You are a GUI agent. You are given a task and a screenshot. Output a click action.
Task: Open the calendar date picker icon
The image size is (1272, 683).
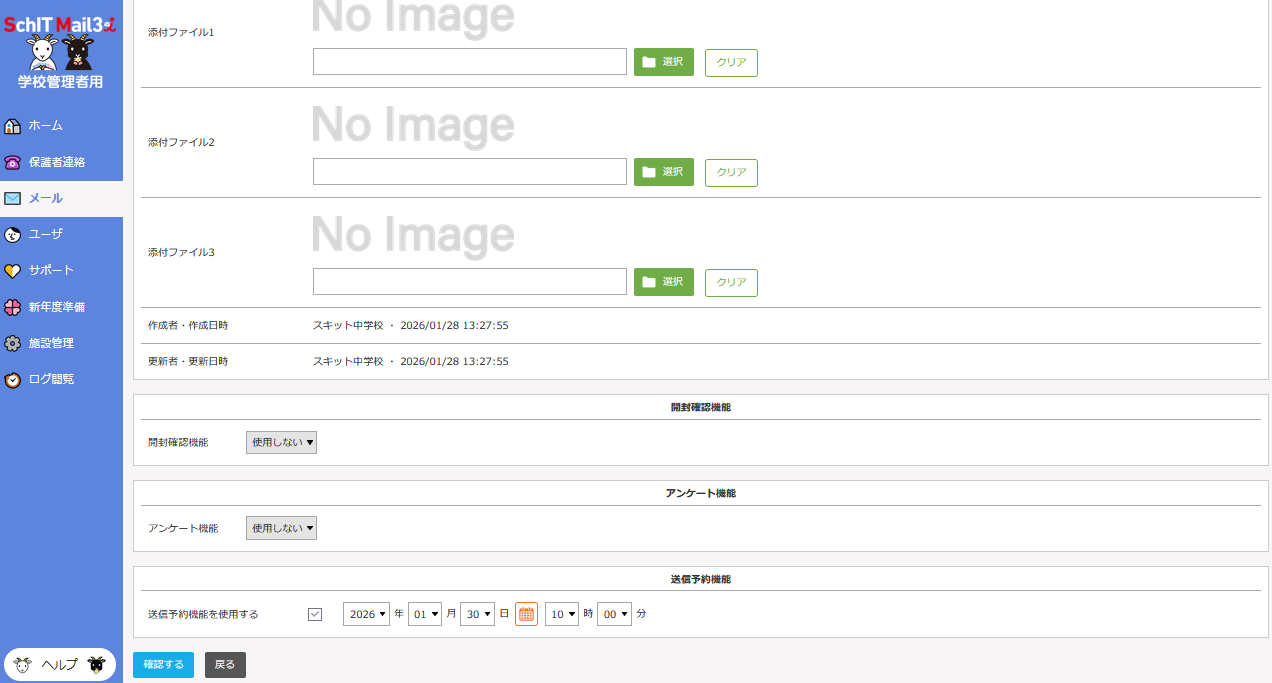point(526,614)
